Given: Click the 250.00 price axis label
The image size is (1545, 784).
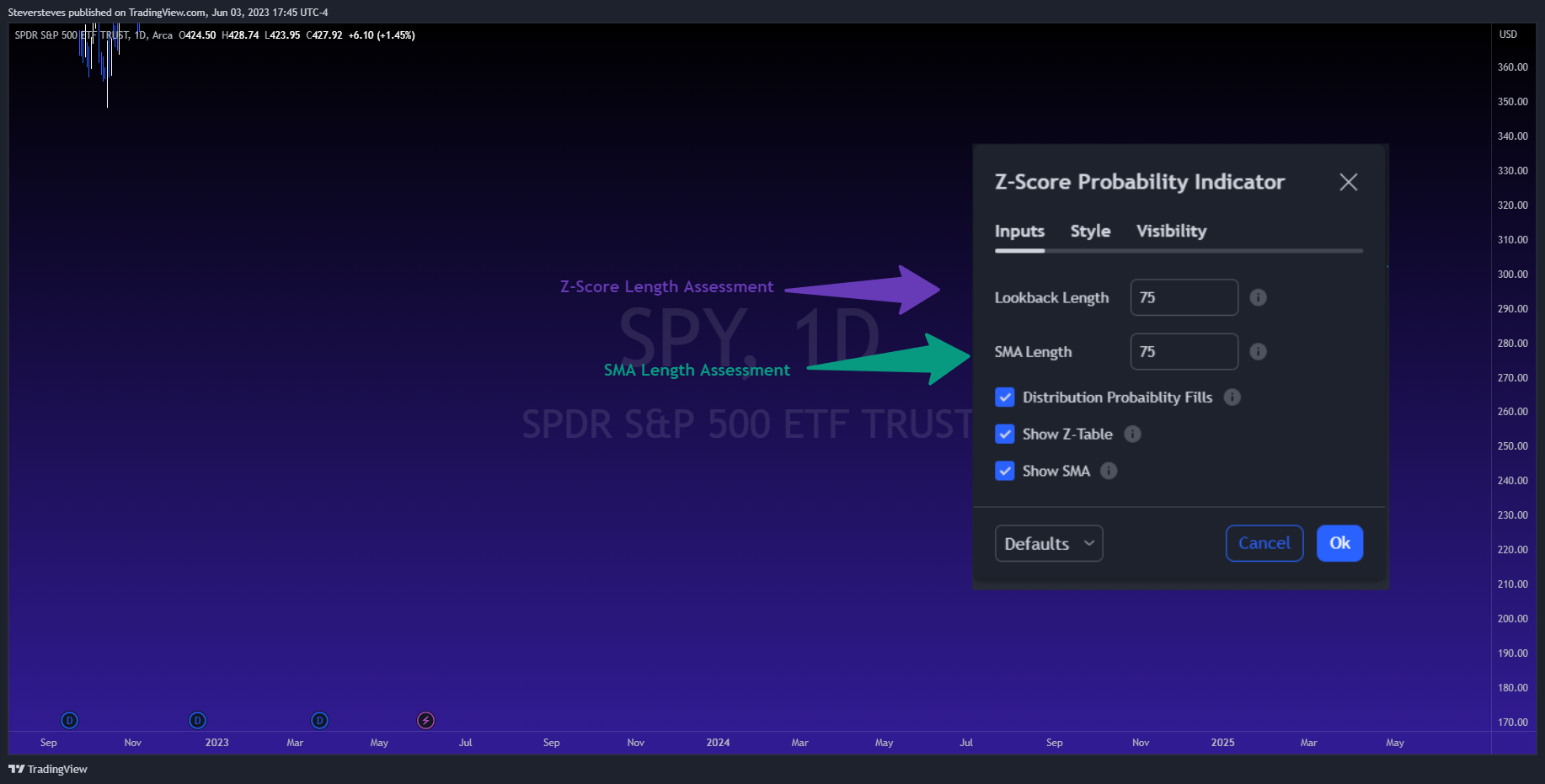Looking at the screenshot, I should tap(1512, 446).
